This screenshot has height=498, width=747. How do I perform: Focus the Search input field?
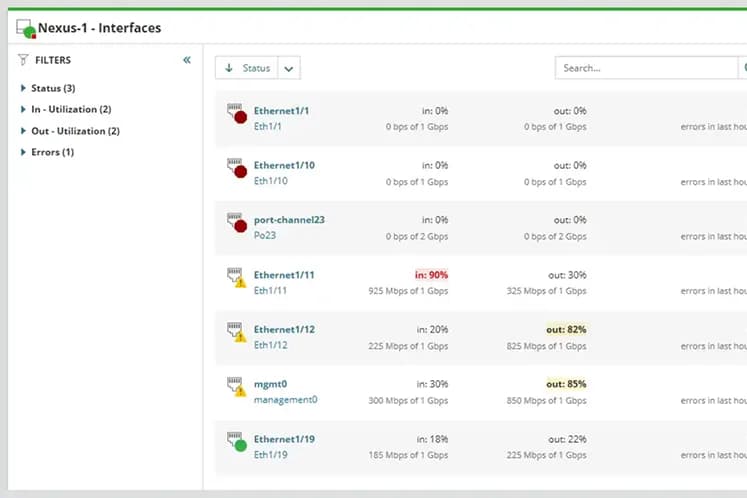(646, 68)
